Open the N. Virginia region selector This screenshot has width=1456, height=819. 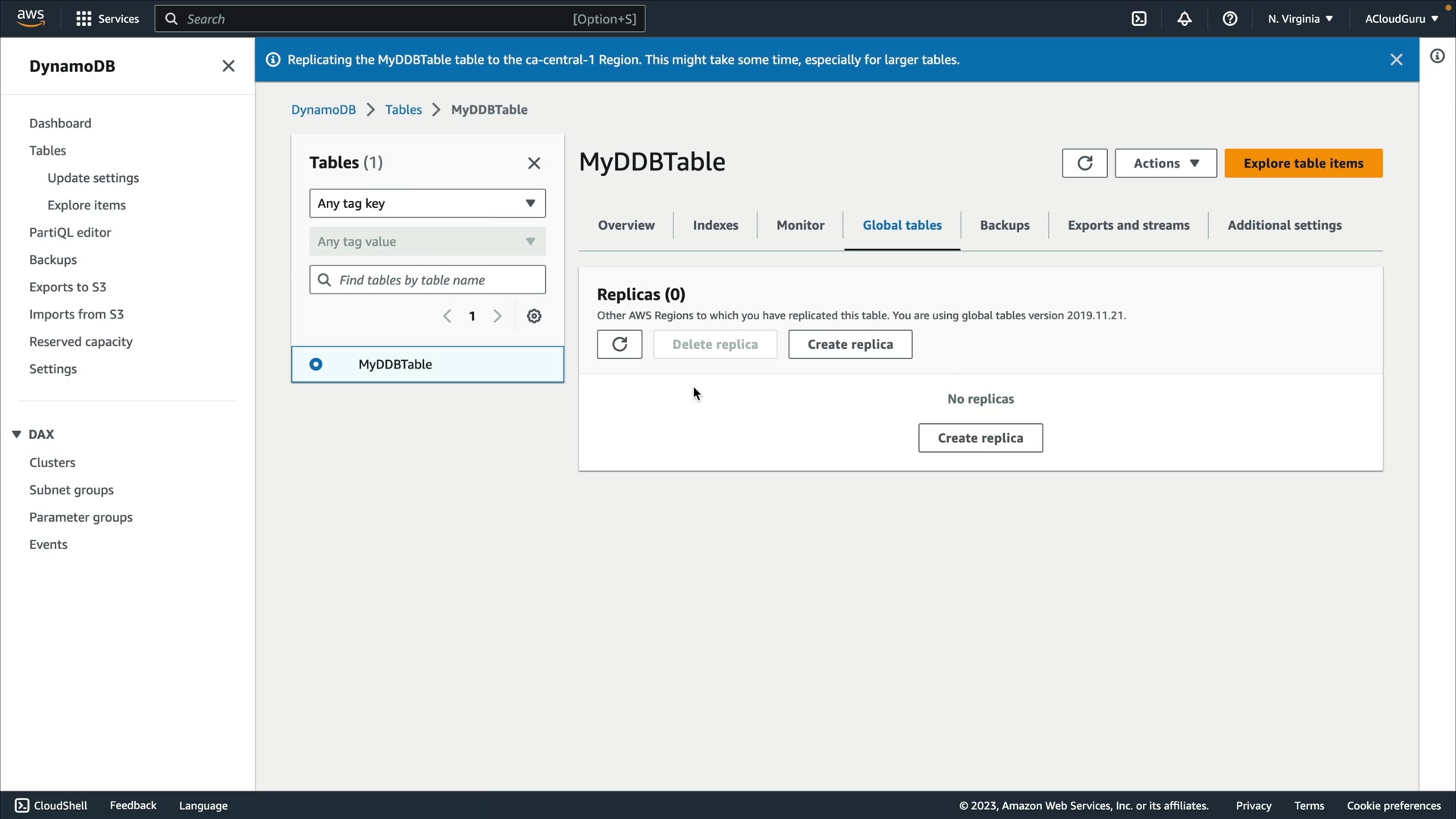[1300, 19]
